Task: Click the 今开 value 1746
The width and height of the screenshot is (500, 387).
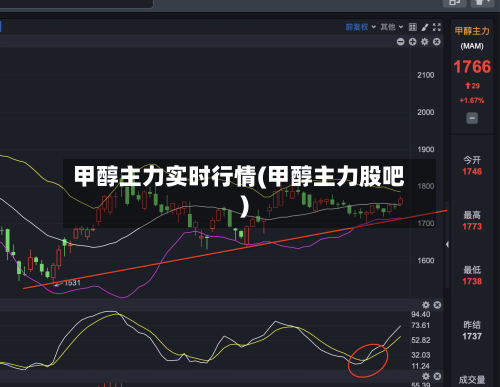Action: 472,172
